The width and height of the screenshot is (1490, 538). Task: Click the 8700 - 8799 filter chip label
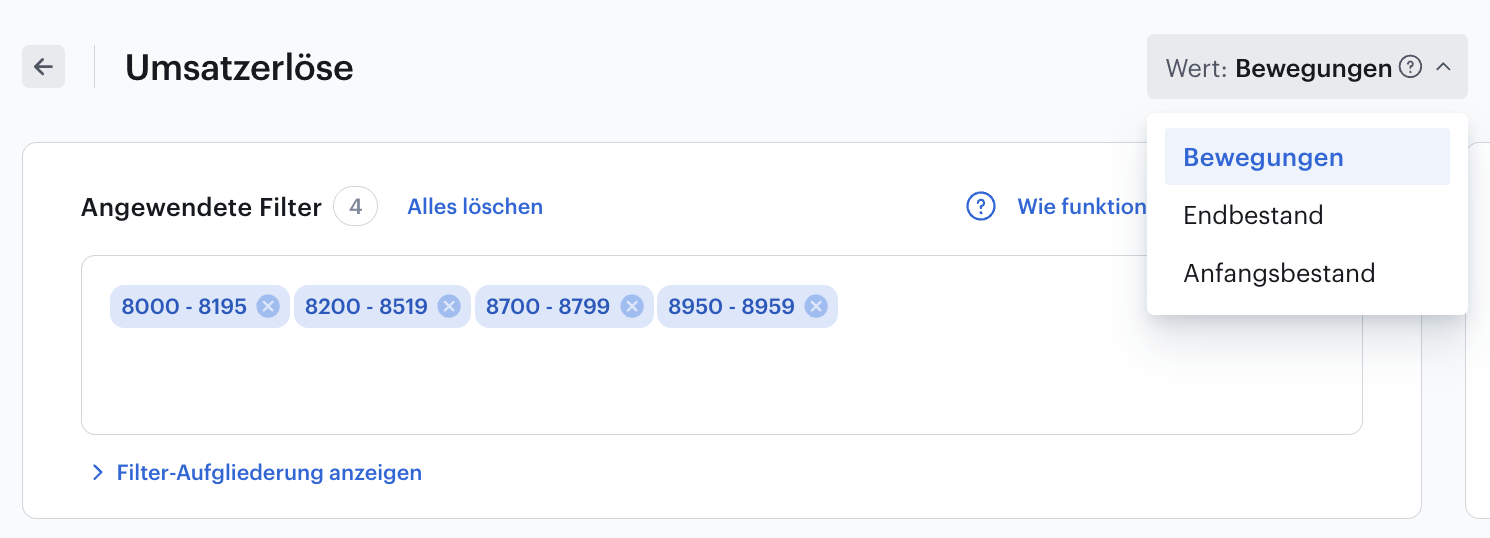click(548, 306)
